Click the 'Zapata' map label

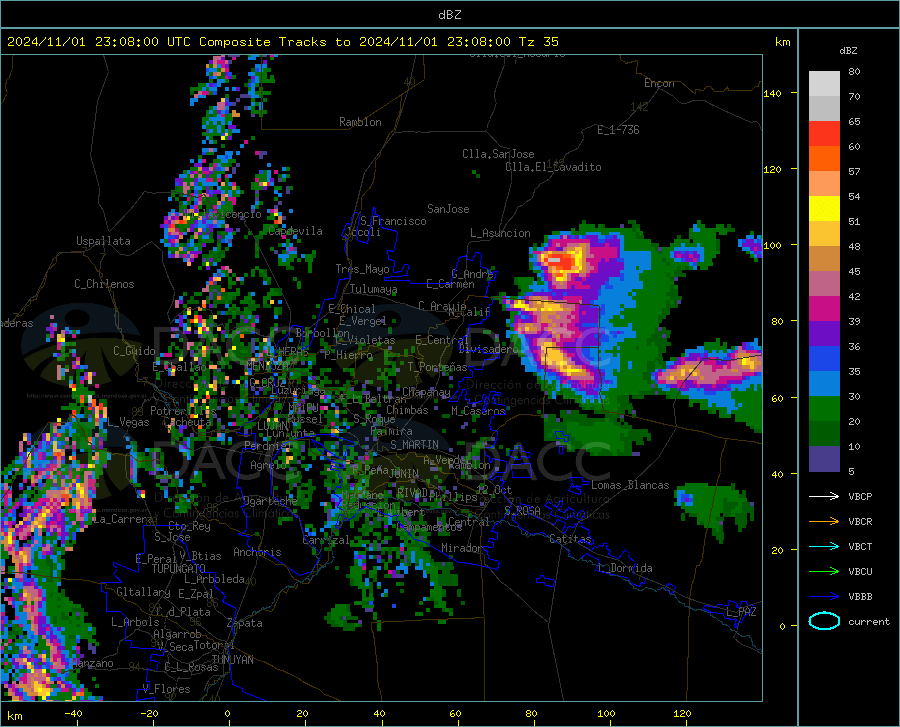(245, 623)
